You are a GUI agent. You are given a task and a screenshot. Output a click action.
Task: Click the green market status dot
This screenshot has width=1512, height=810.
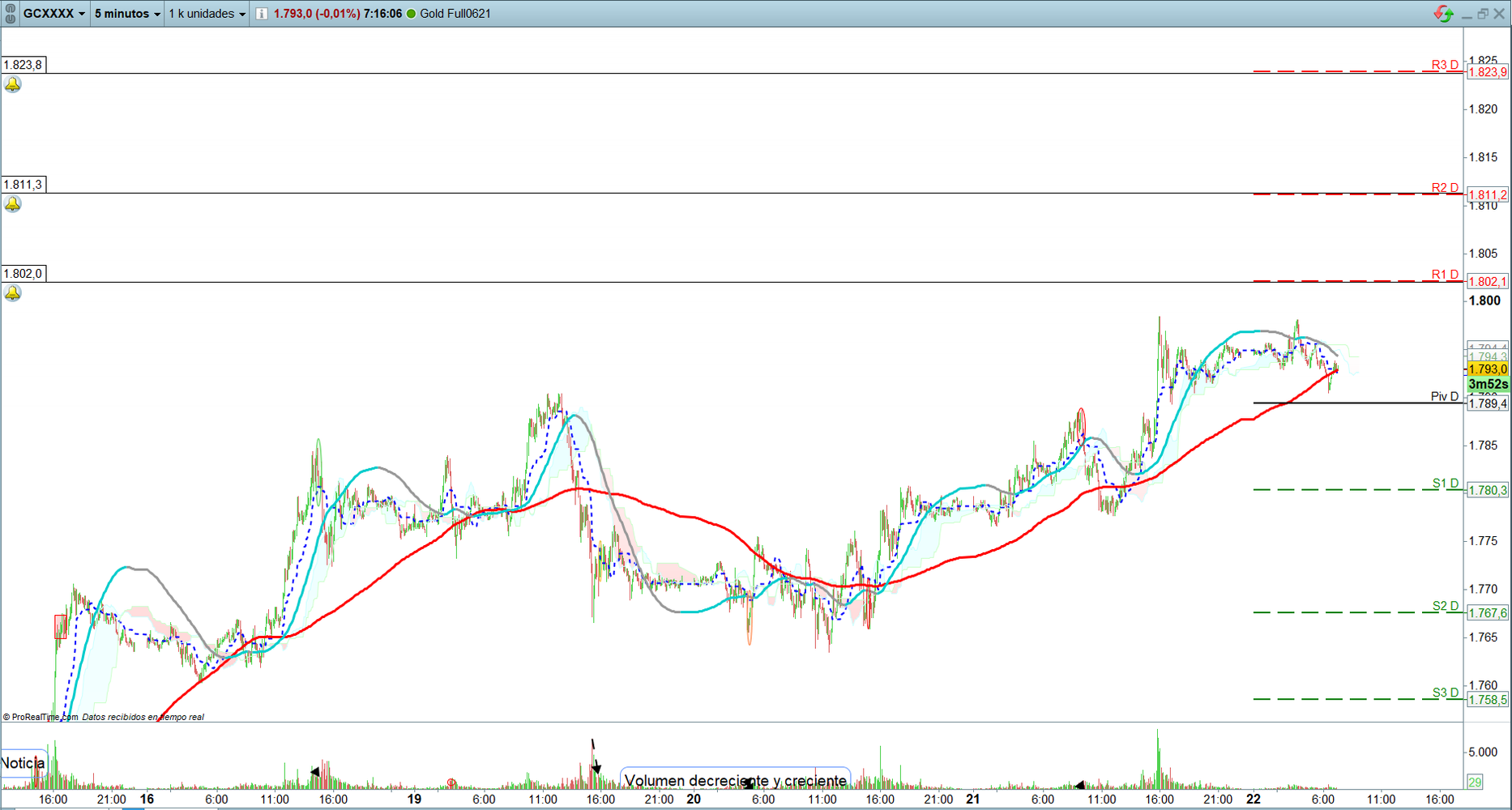(x=411, y=14)
